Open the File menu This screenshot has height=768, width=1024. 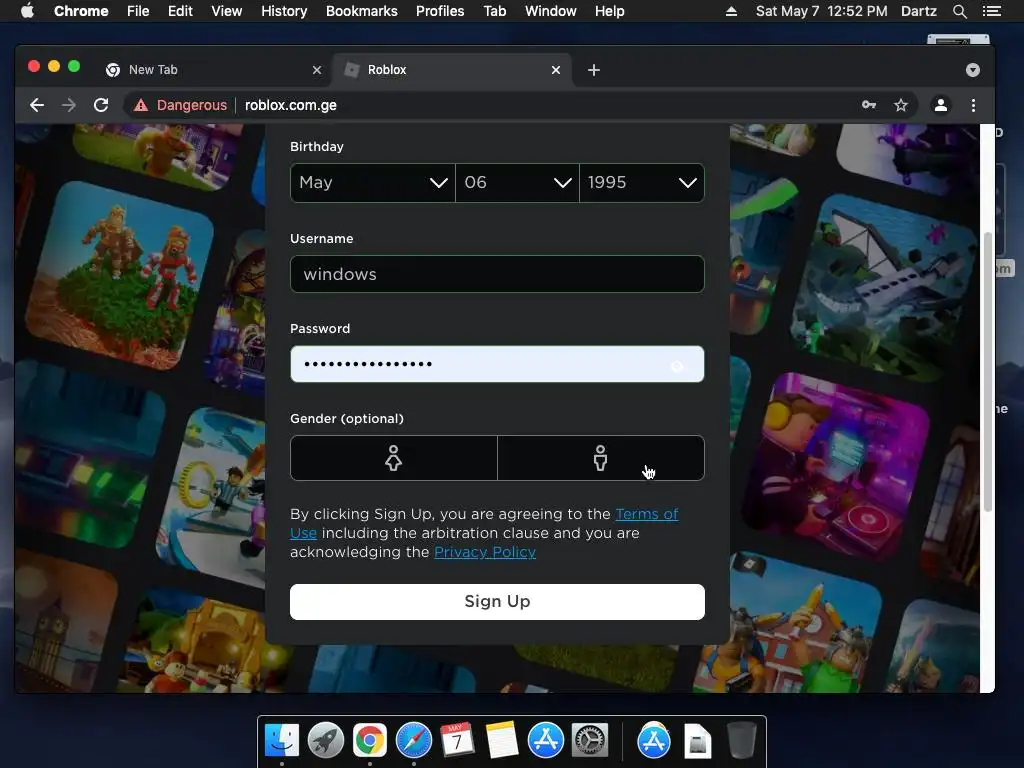(138, 11)
